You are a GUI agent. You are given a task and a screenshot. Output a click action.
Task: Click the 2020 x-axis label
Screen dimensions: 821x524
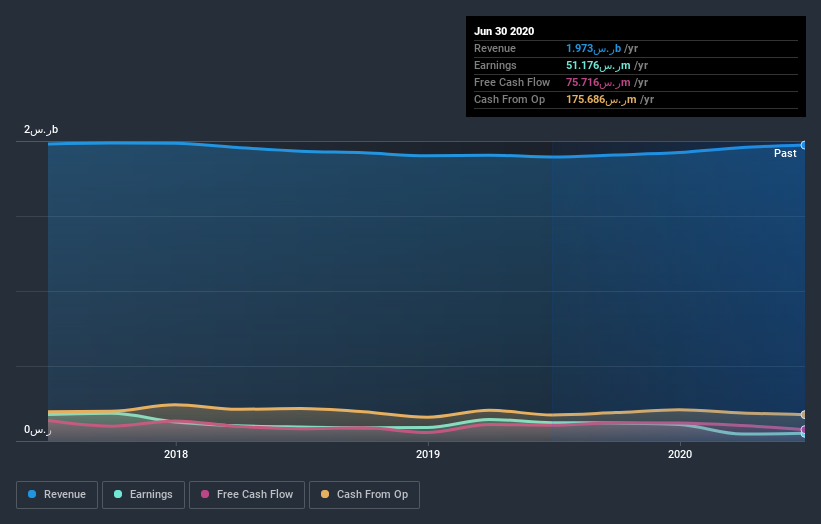click(680, 454)
